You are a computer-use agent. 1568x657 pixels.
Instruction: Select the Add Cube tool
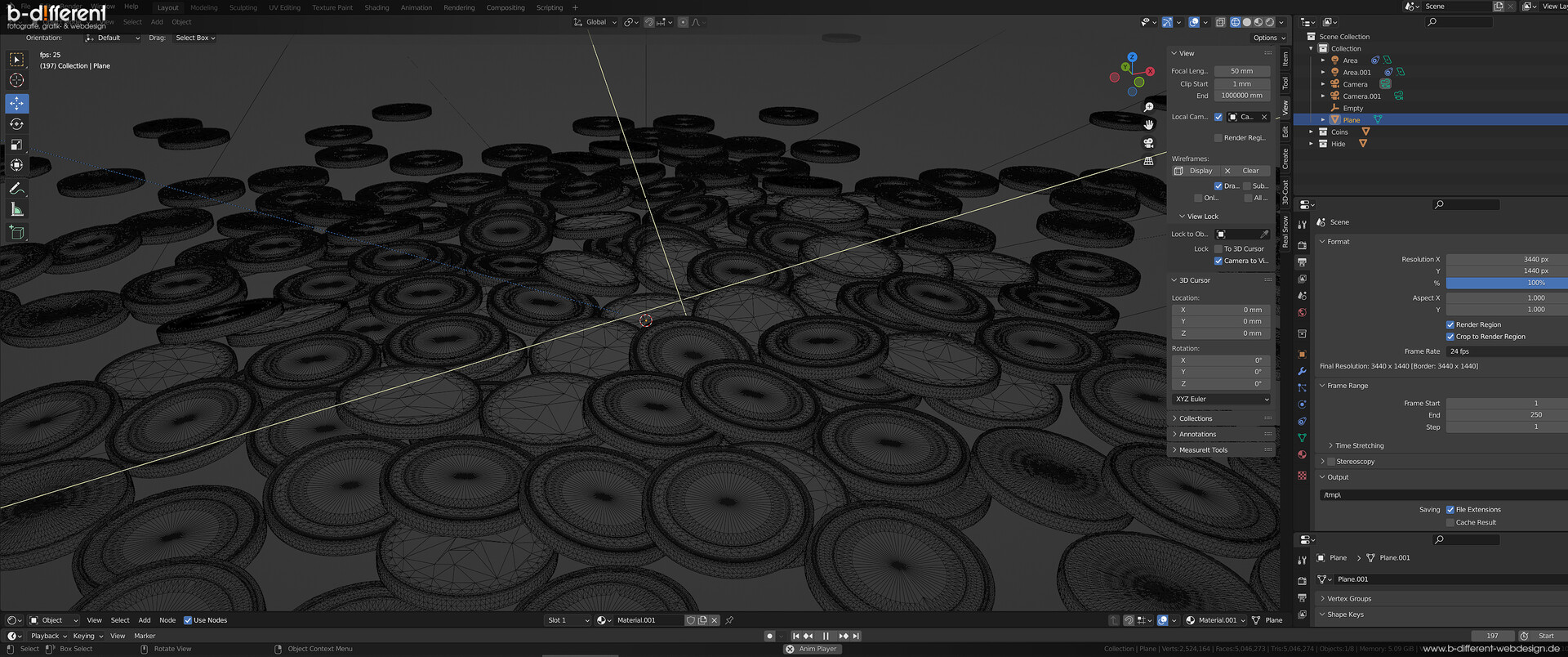[x=16, y=233]
